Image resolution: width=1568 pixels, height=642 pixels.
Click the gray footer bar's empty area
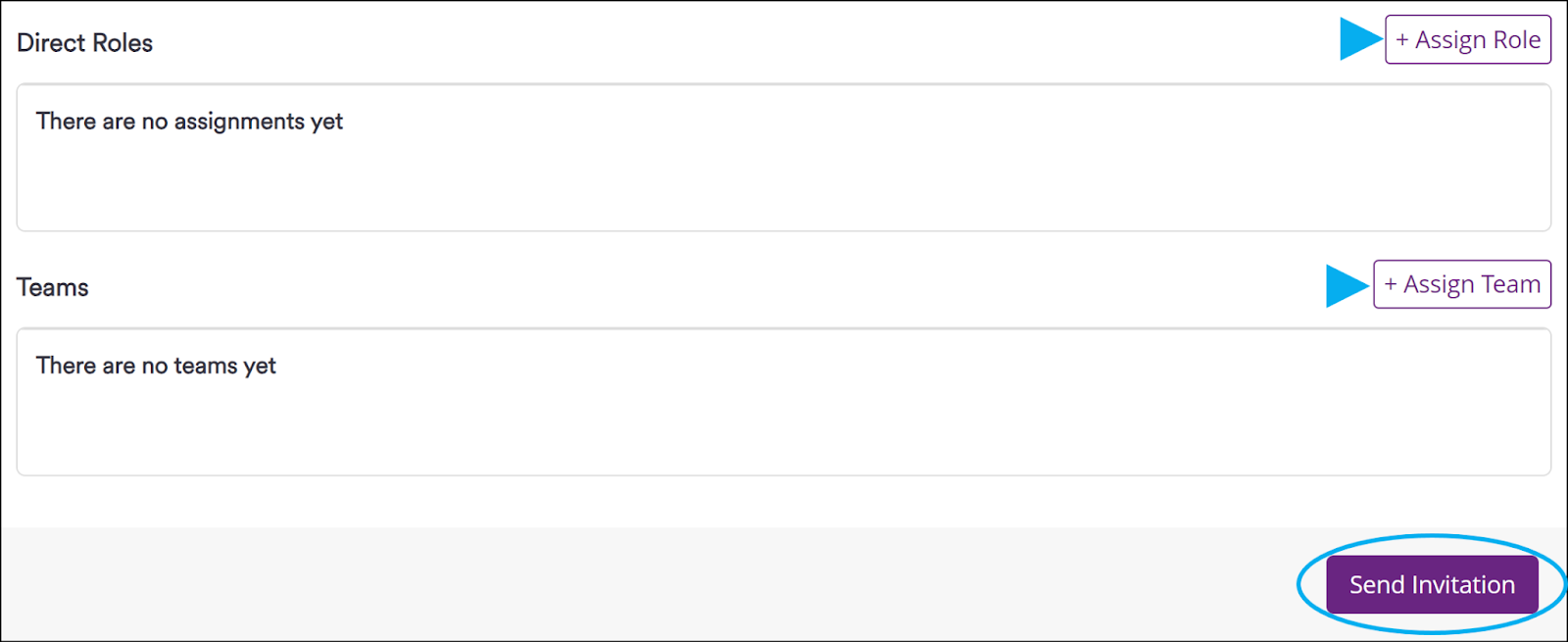[x=588, y=584]
